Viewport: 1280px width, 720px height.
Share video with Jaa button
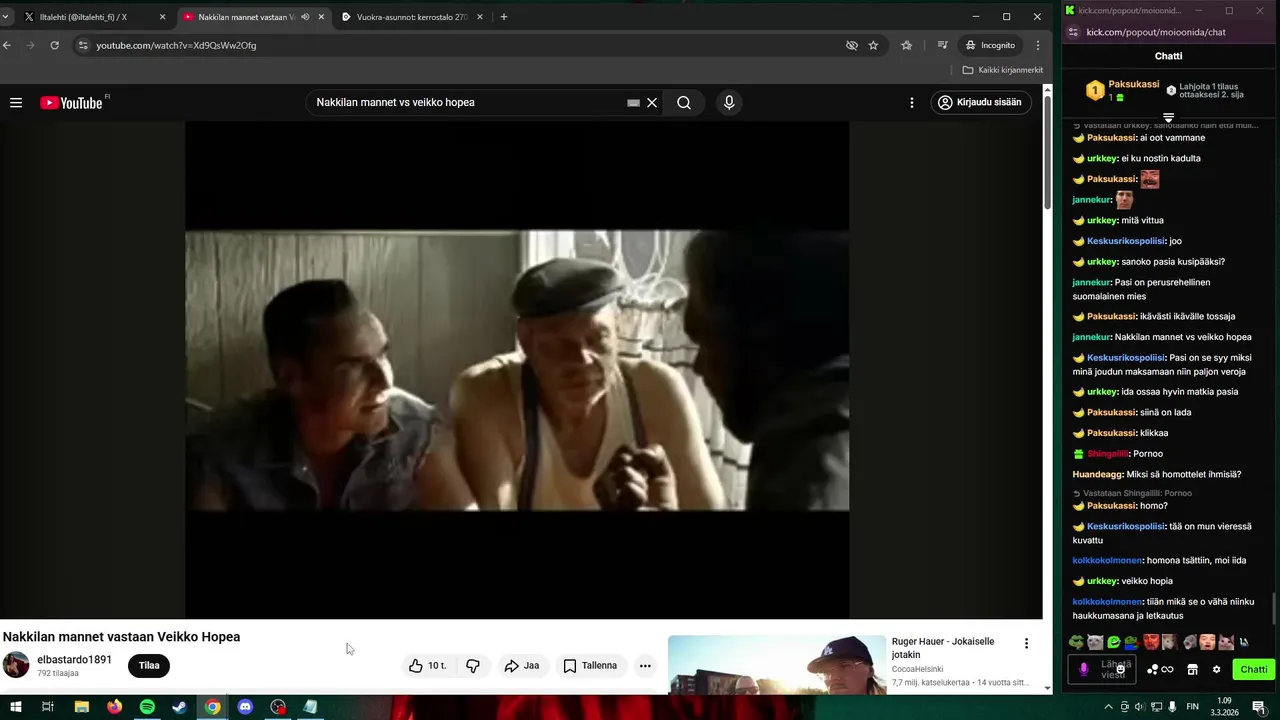[x=522, y=666]
